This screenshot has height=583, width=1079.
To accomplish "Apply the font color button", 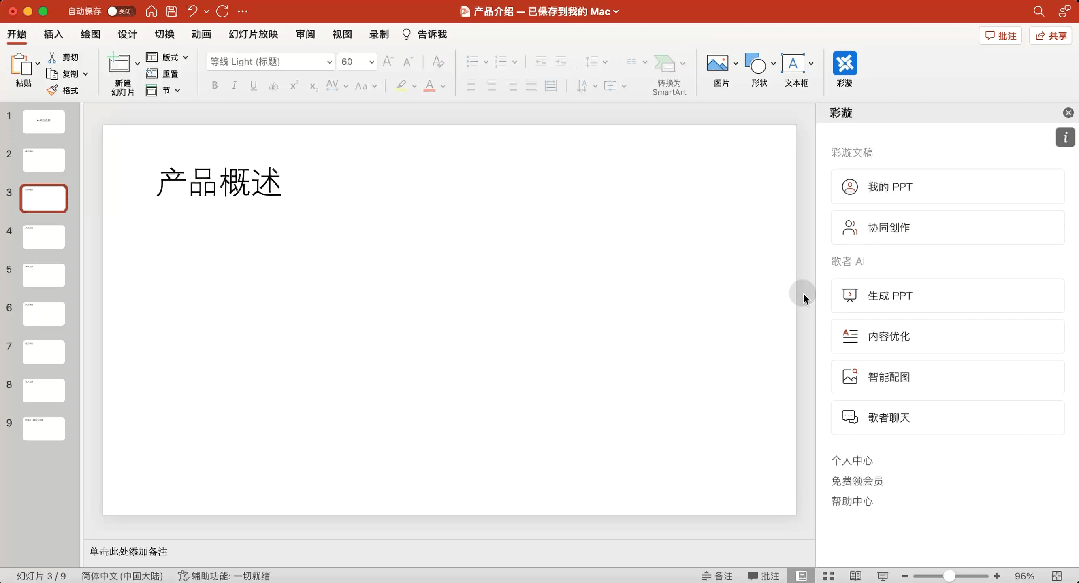I will (x=429, y=85).
